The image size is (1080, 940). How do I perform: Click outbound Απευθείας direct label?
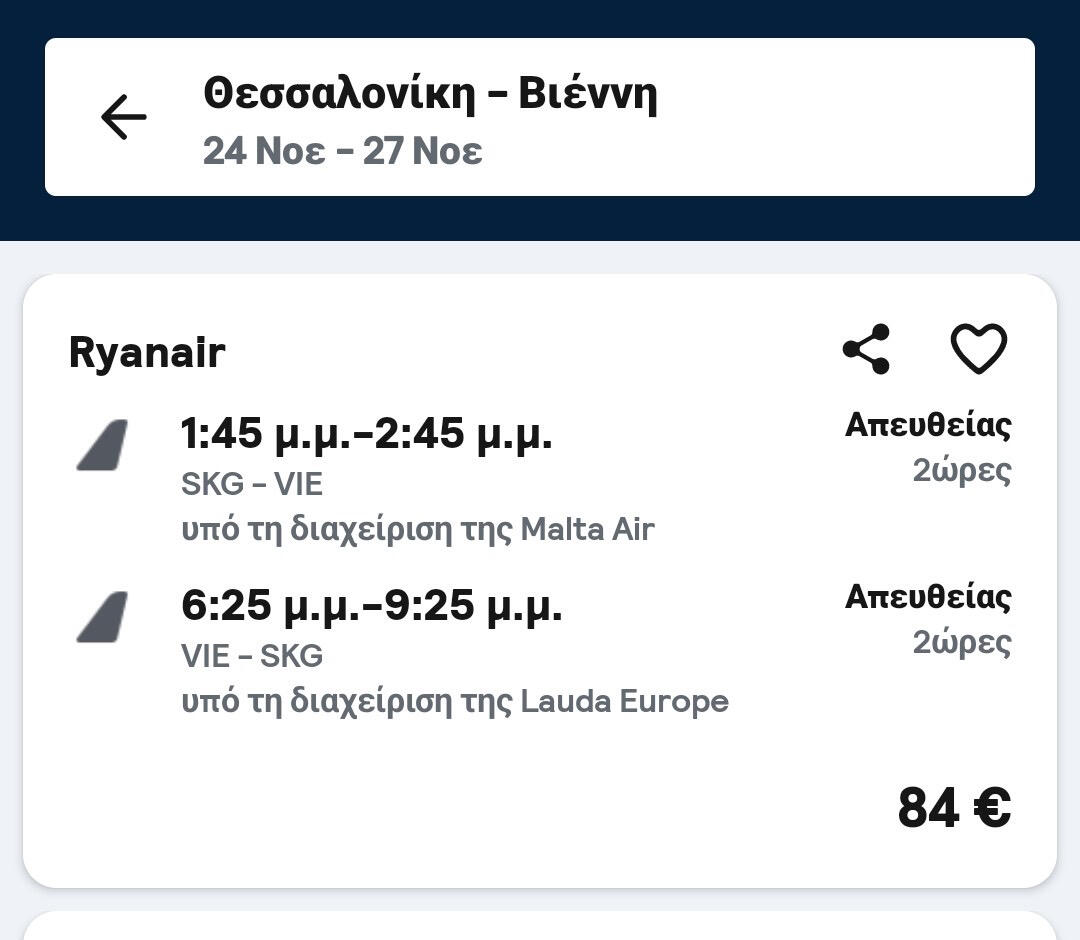tap(927, 425)
